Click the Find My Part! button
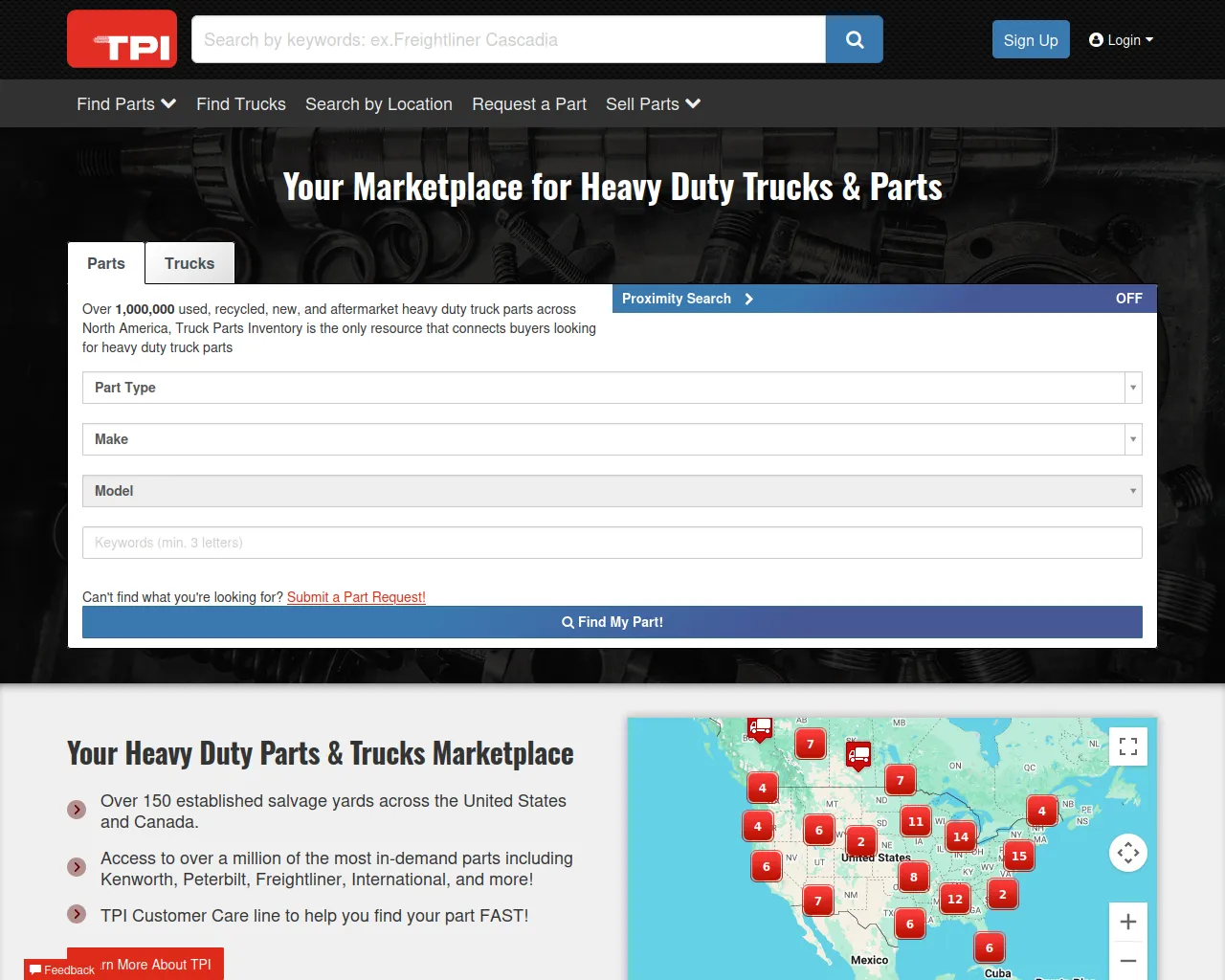This screenshot has width=1225, height=980. coord(612,622)
